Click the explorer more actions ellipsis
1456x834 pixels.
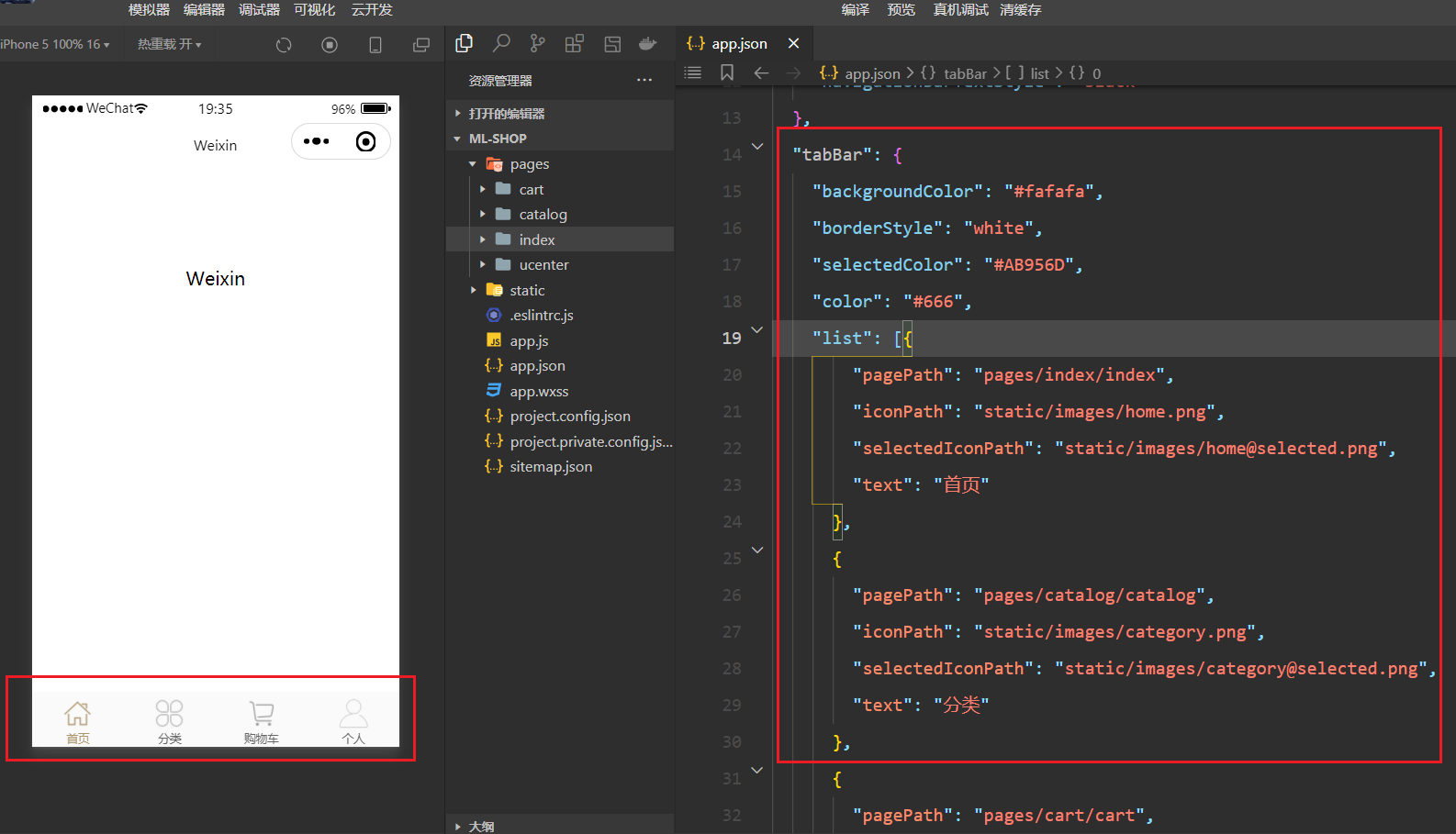click(x=644, y=80)
